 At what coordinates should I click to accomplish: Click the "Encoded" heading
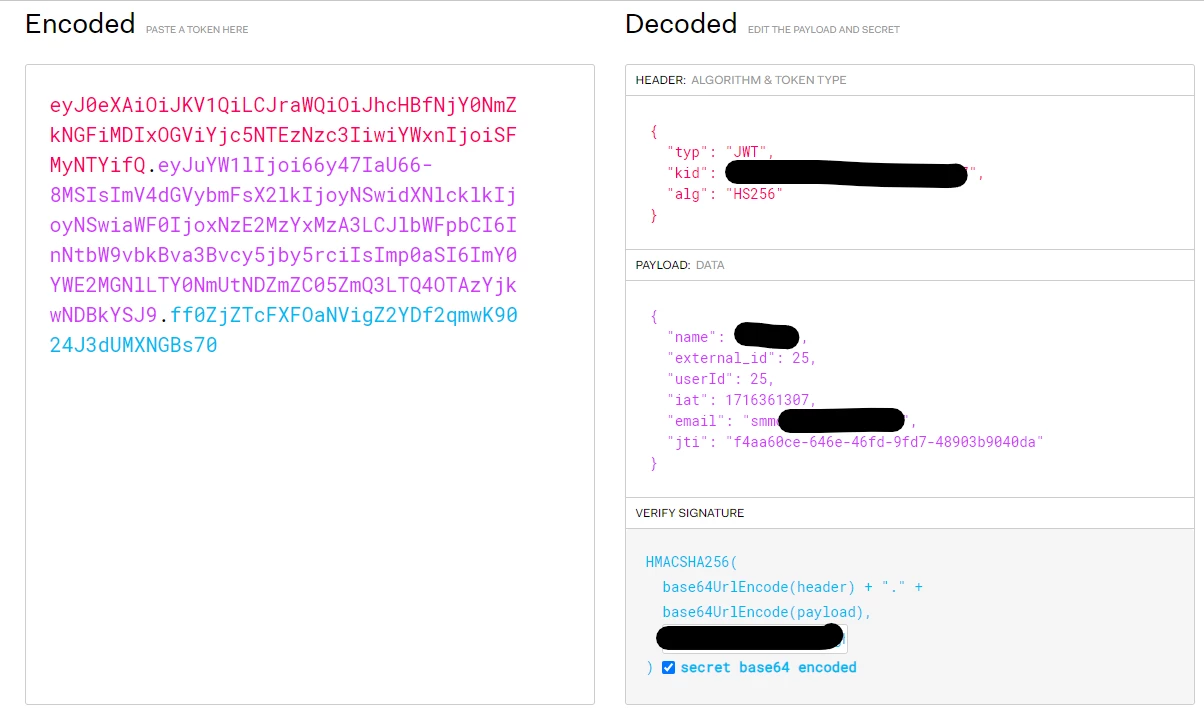click(x=80, y=24)
